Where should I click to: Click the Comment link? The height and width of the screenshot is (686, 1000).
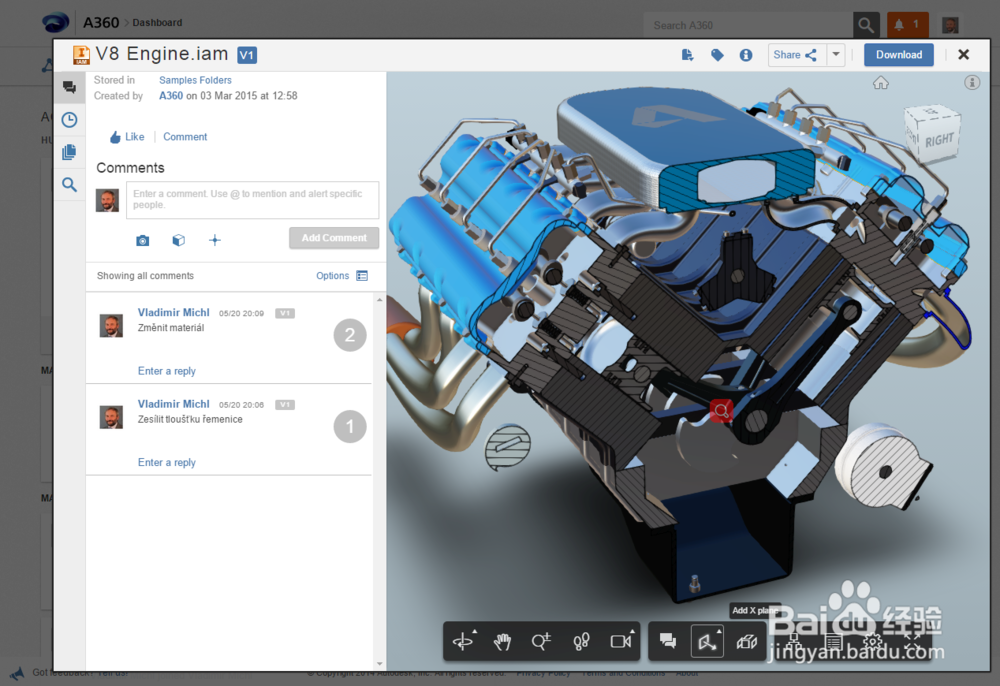click(x=185, y=136)
